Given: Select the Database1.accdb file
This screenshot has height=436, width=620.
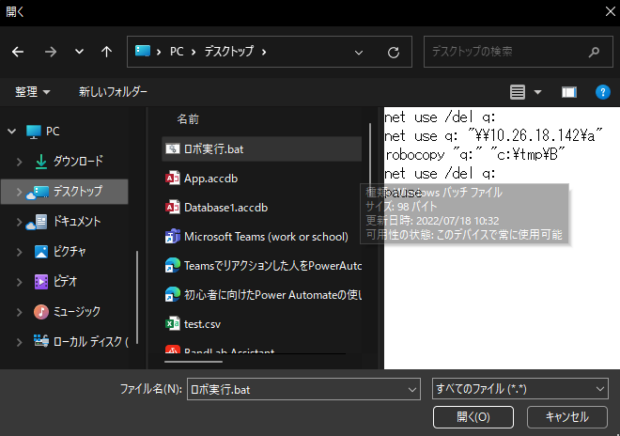Looking at the screenshot, I should (x=262, y=208).
